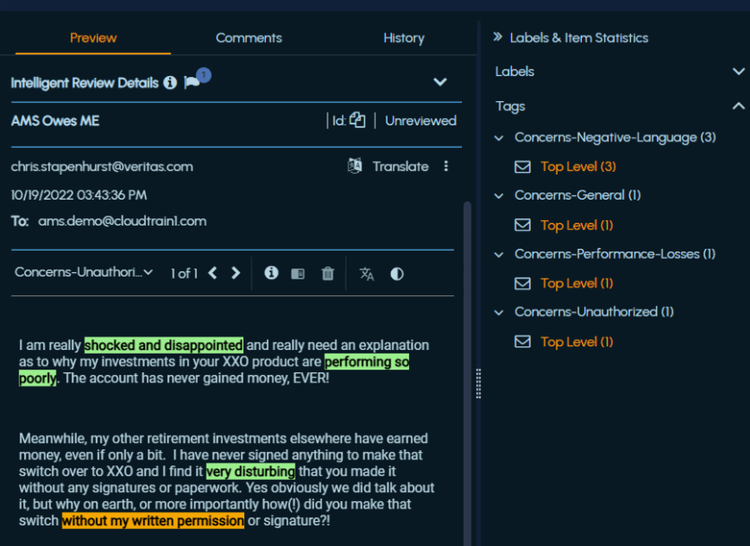Collapse the Concerns-Performance-Losses (1) tag group
The image size is (750, 546).
click(499, 255)
